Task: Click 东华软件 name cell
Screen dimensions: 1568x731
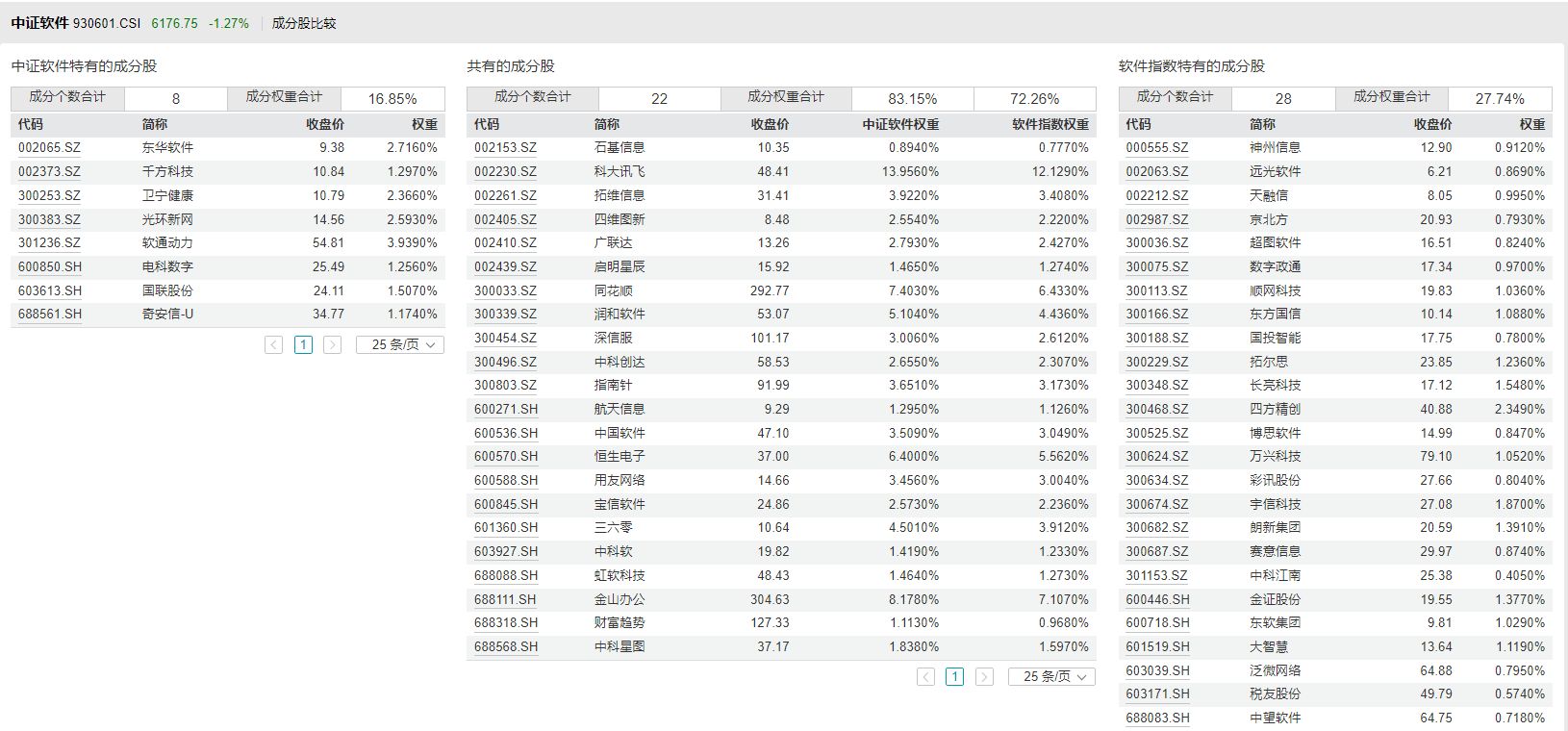Action: (x=167, y=148)
